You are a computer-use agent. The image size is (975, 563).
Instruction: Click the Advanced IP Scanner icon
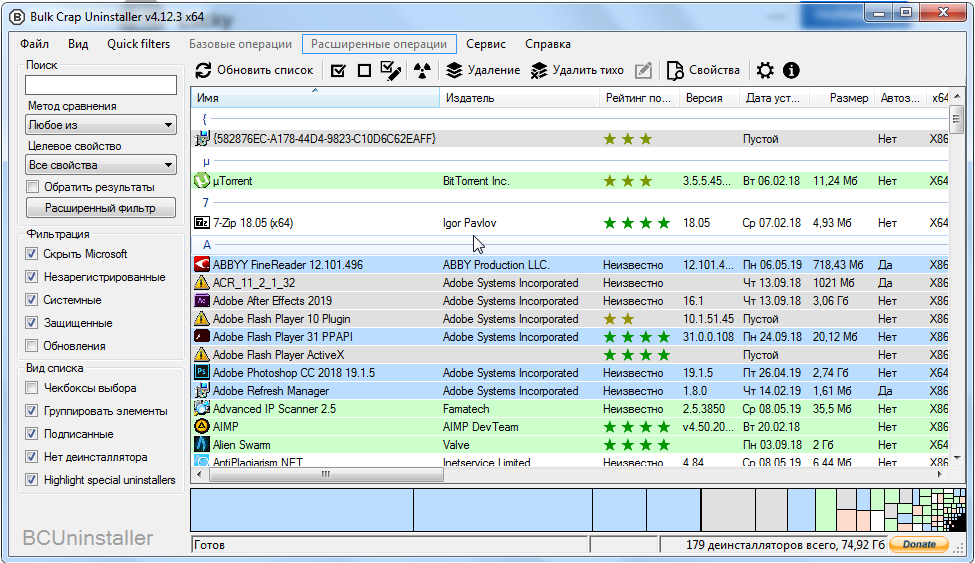(x=201, y=408)
